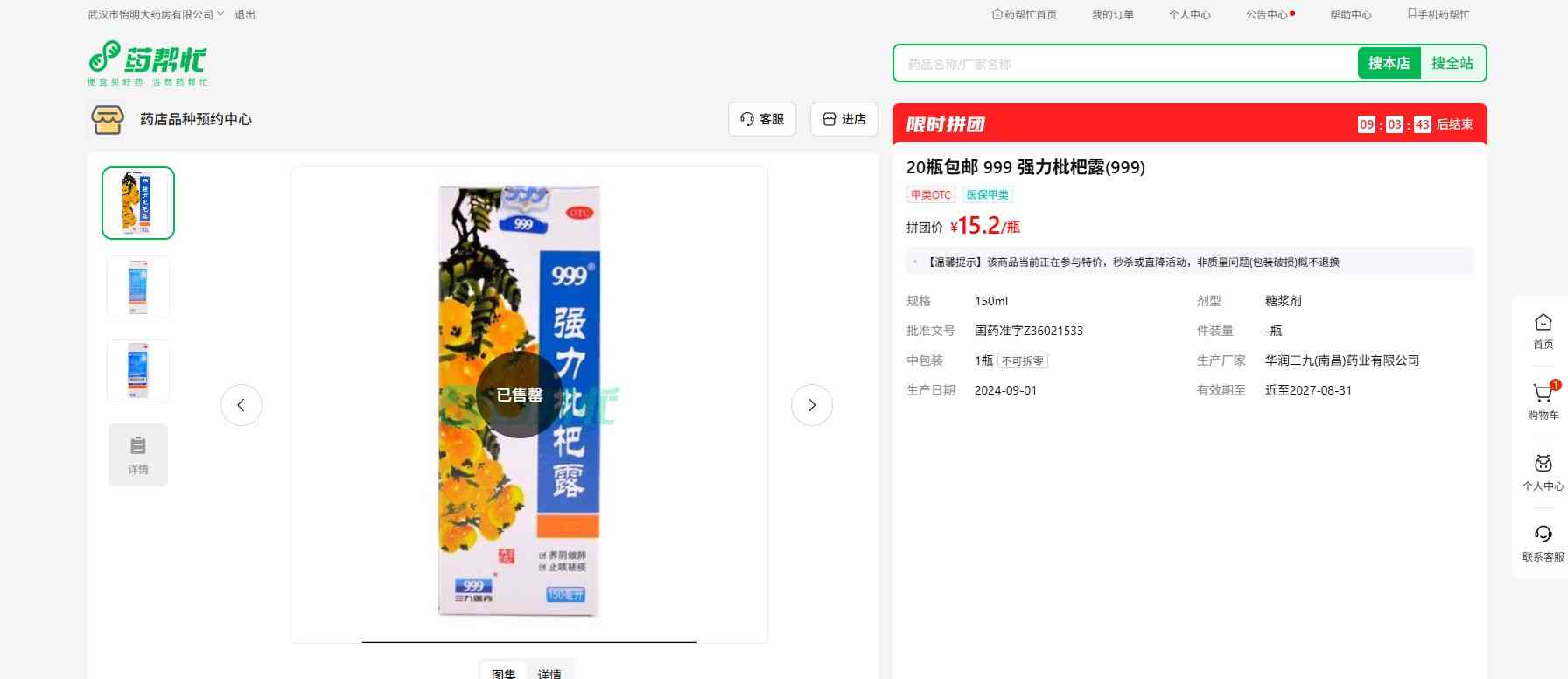Viewport: 1568px width, 679px height.
Task: Click the 搜全站 search button
Action: click(1452, 63)
